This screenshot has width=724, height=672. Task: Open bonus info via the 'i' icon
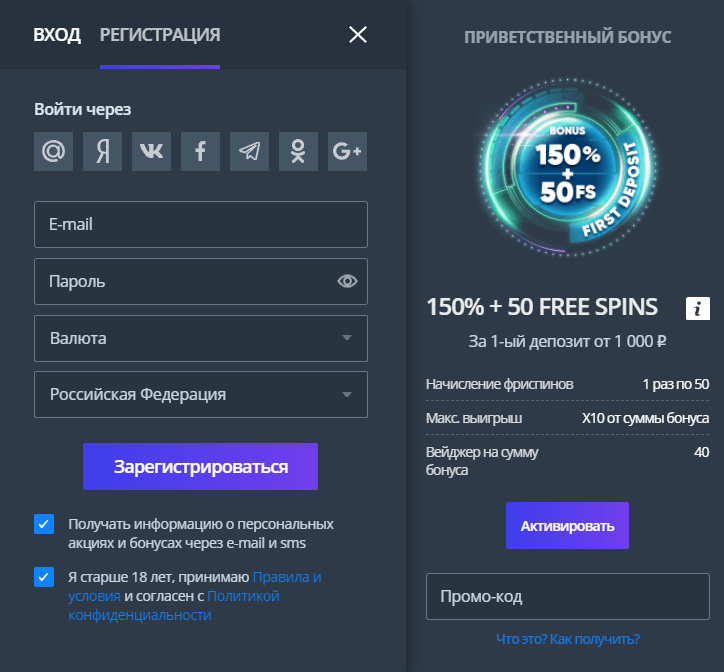tap(698, 308)
